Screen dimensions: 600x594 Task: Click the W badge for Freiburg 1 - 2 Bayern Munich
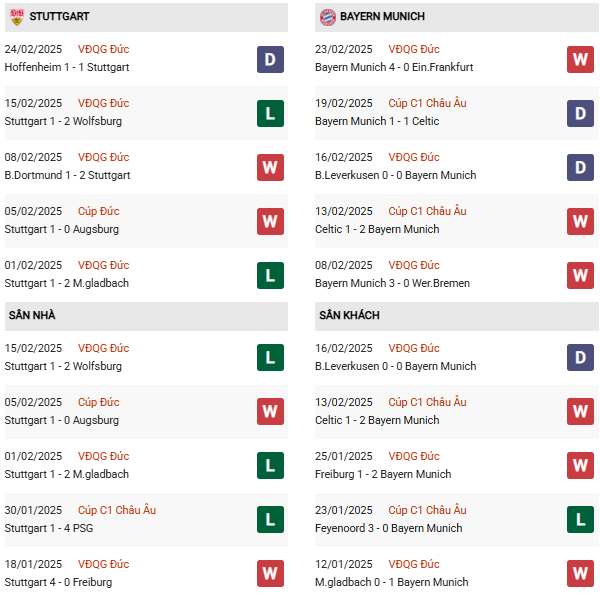(580, 466)
